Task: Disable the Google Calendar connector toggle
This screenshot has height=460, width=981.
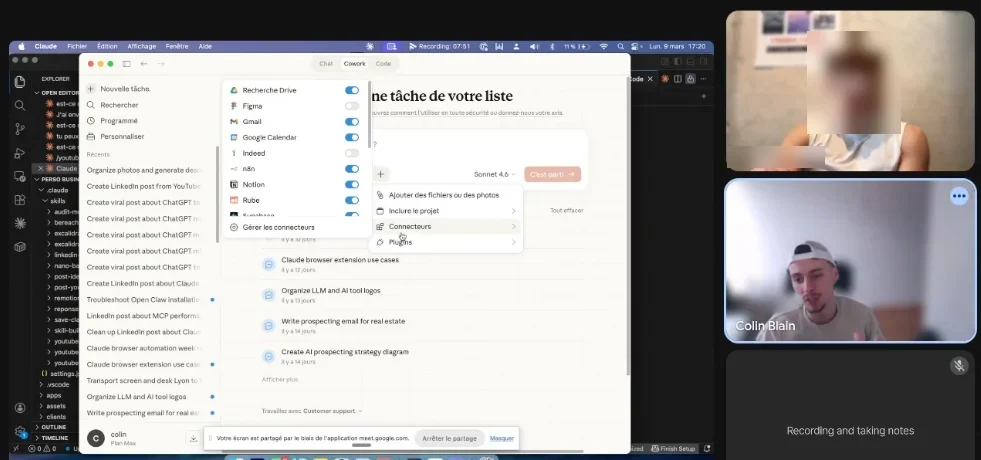Action: (x=352, y=137)
